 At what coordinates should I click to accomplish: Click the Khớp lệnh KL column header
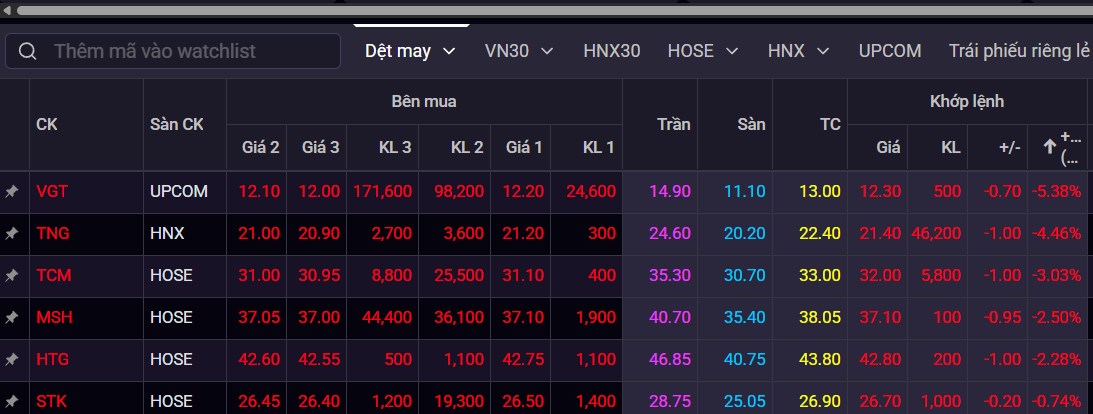(x=951, y=147)
